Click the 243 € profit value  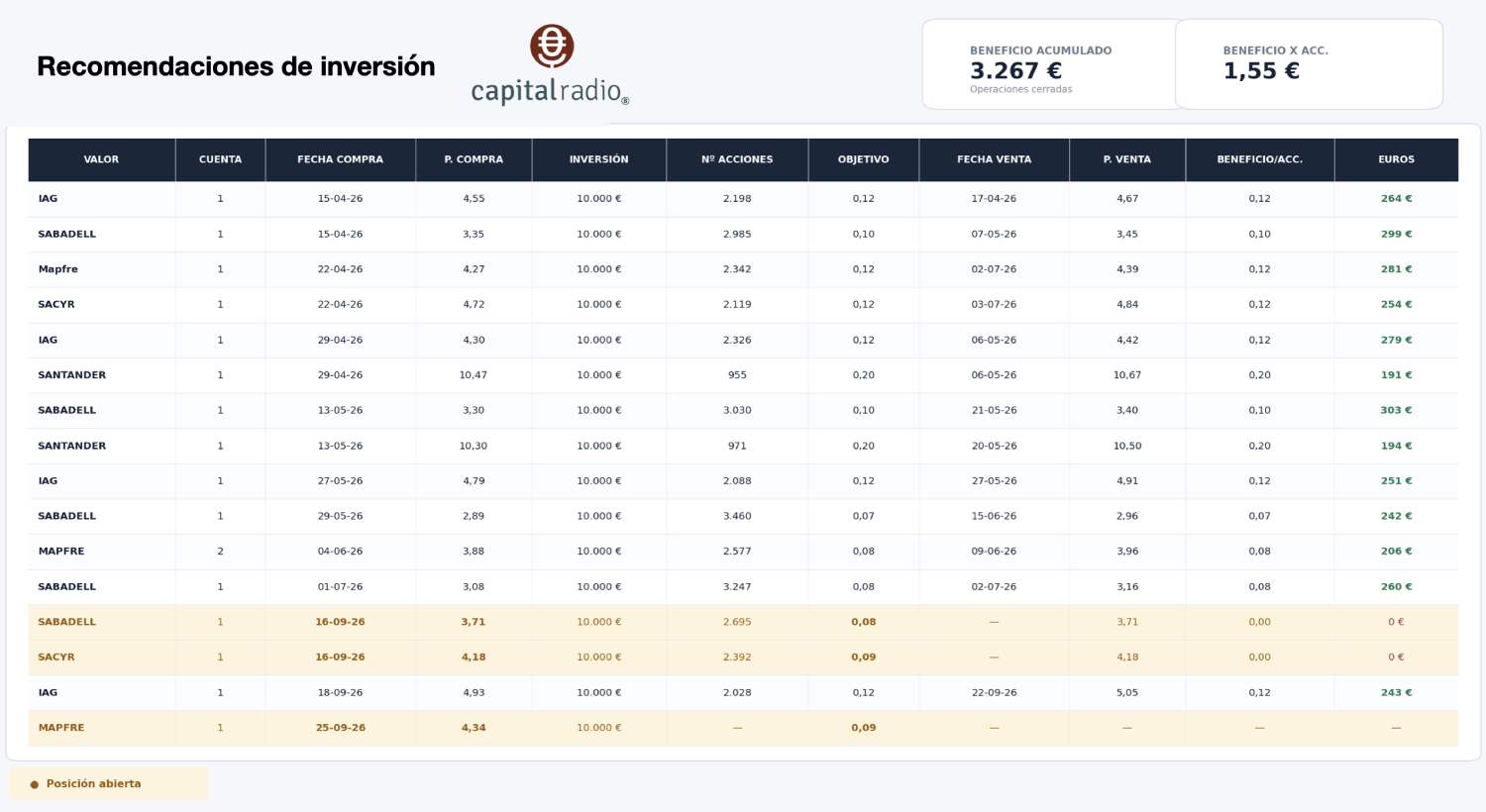pyautogui.click(x=1396, y=693)
